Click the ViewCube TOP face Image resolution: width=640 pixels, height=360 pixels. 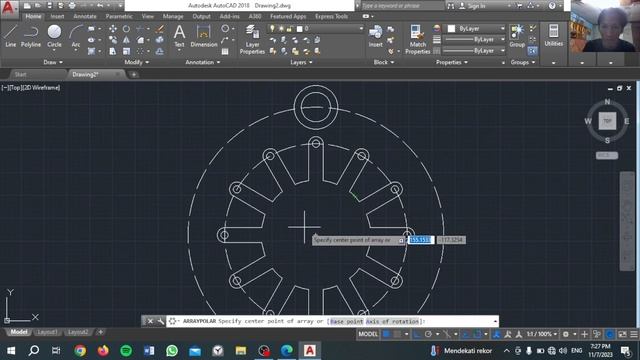click(607, 121)
